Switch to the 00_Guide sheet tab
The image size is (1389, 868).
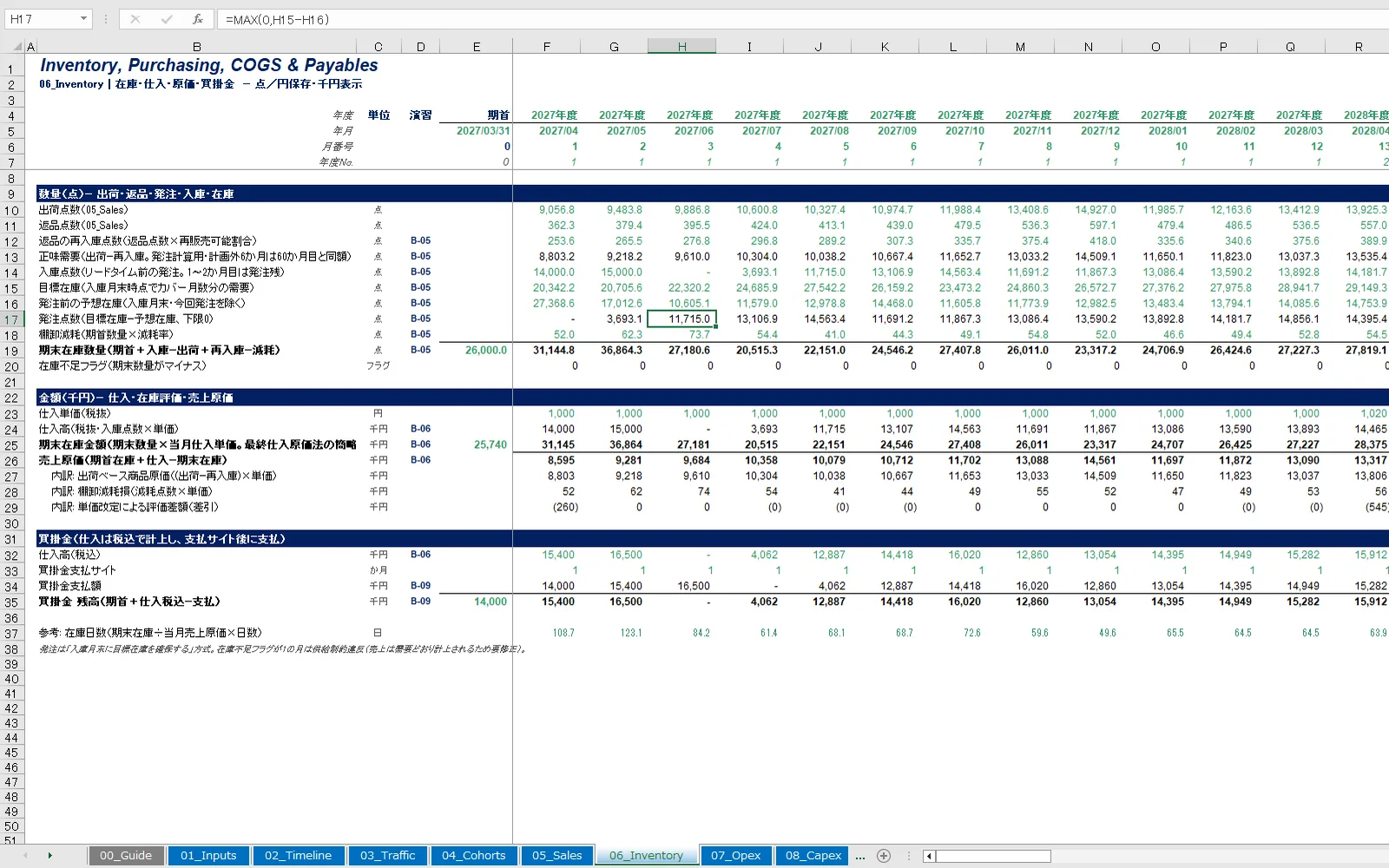pos(126,856)
